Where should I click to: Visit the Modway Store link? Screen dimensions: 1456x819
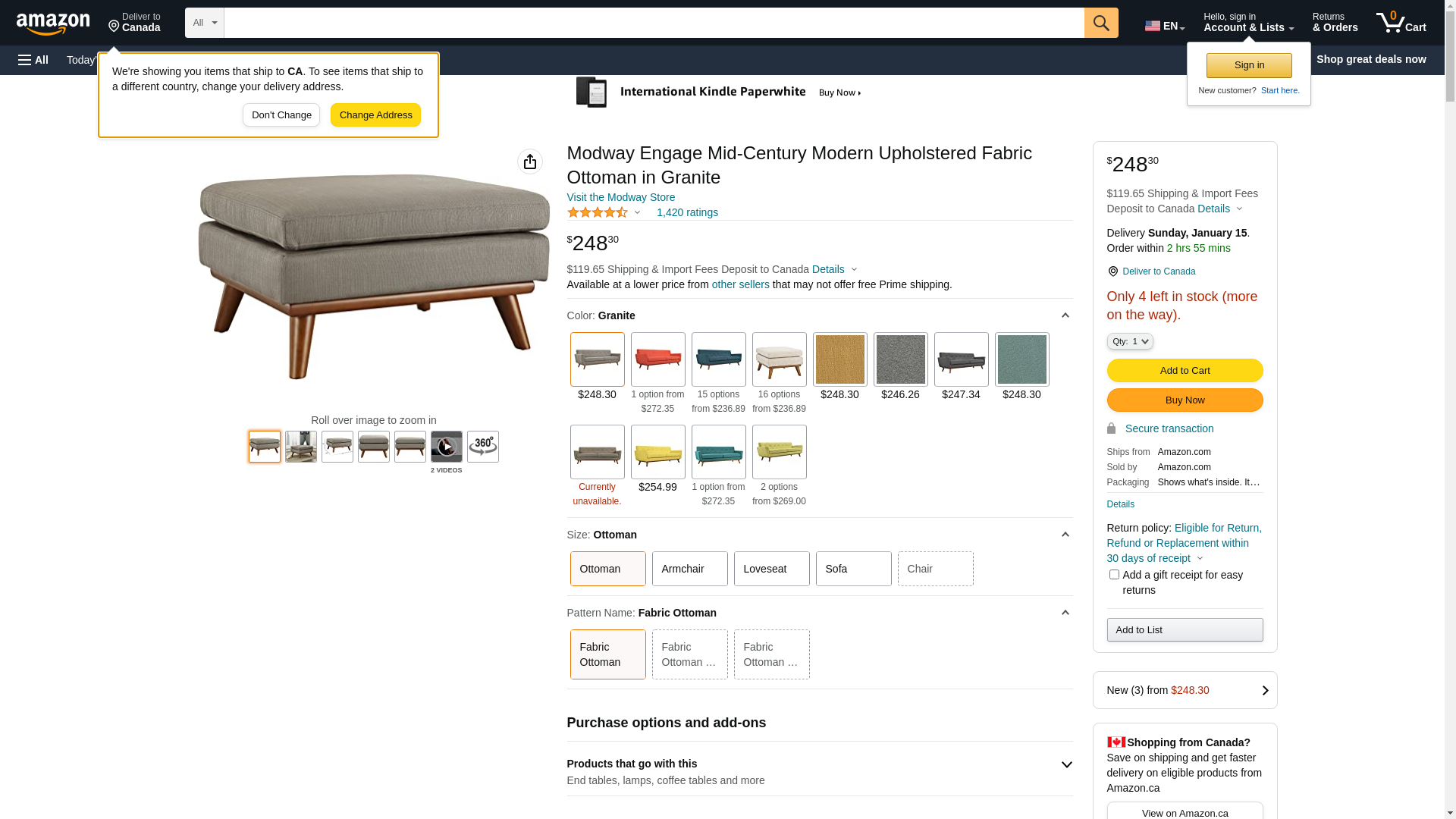point(620,197)
